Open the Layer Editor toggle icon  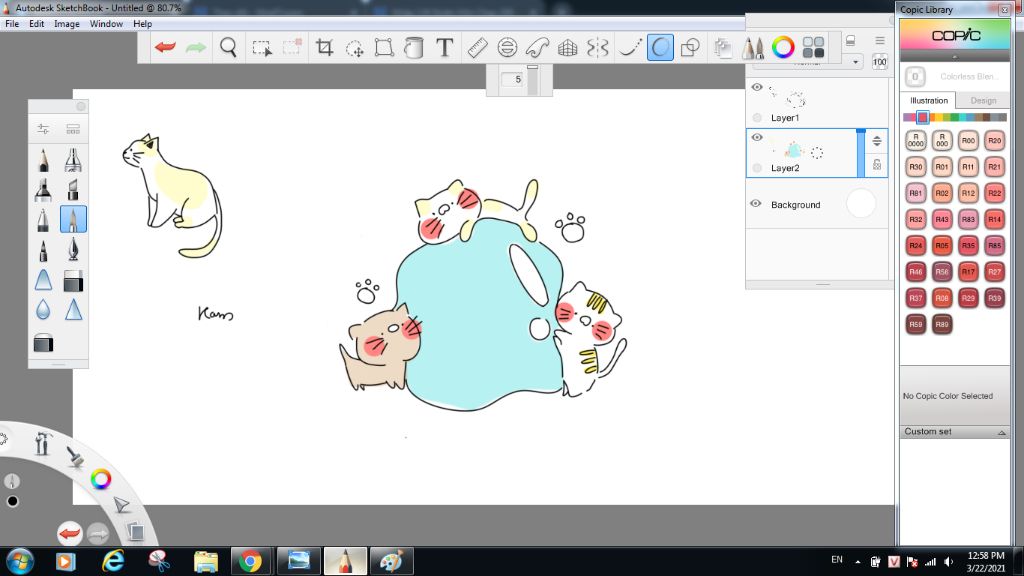(x=723, y=47)
